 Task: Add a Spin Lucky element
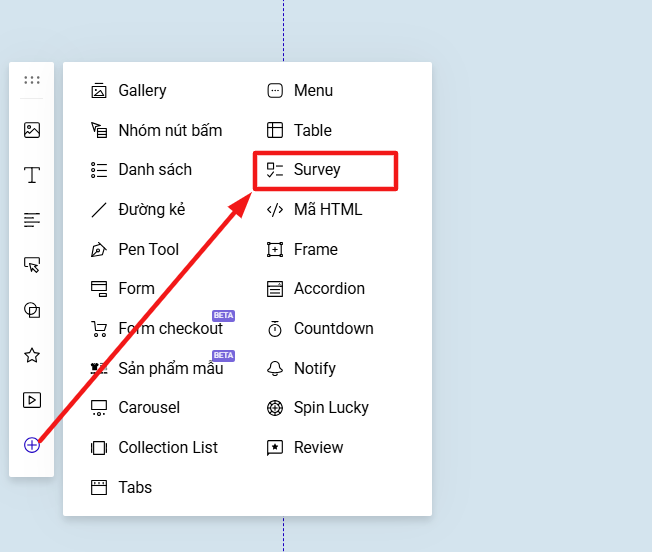click(x=331, y=408)
